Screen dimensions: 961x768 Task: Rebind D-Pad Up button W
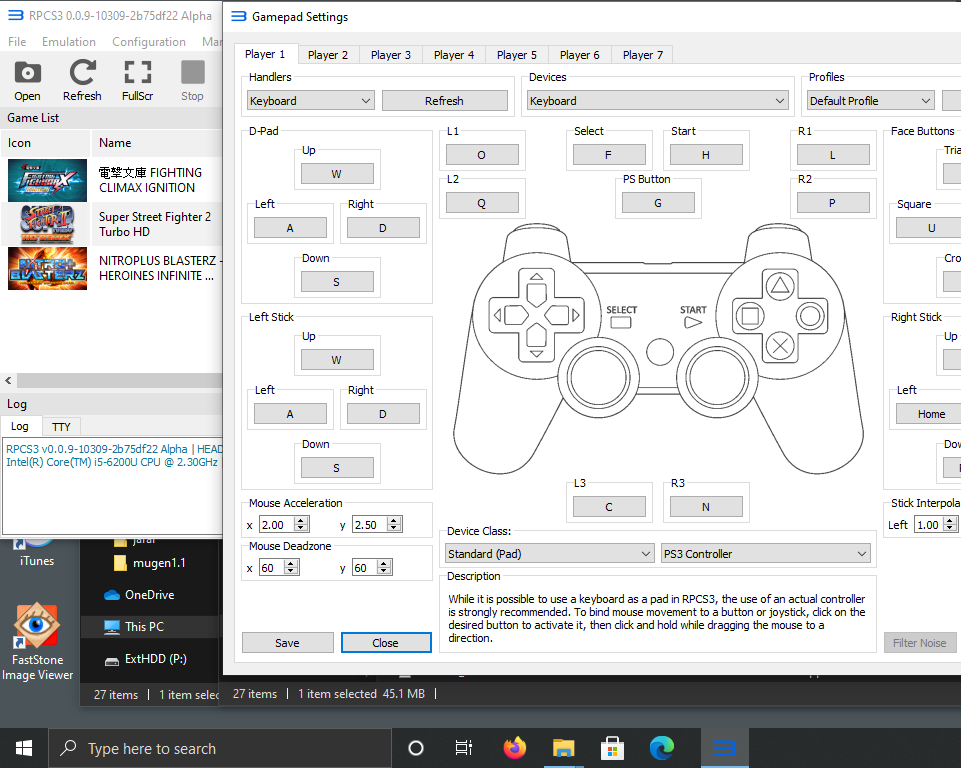[336, 173]
